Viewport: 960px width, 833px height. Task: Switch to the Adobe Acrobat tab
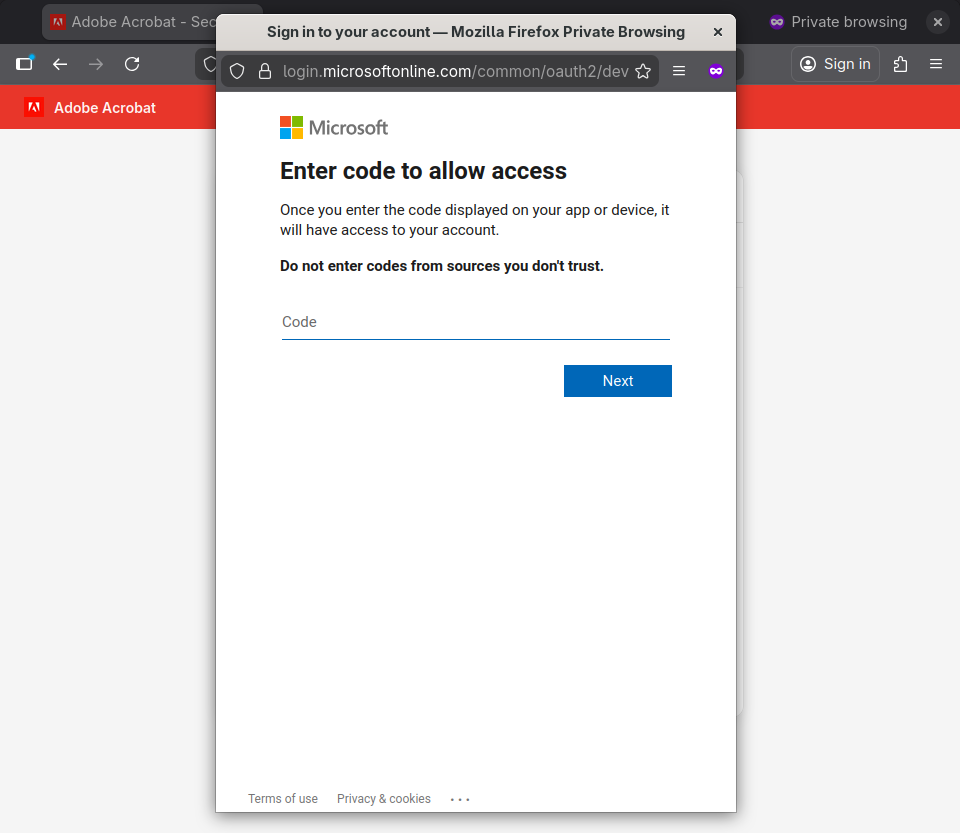pos(130,21)
